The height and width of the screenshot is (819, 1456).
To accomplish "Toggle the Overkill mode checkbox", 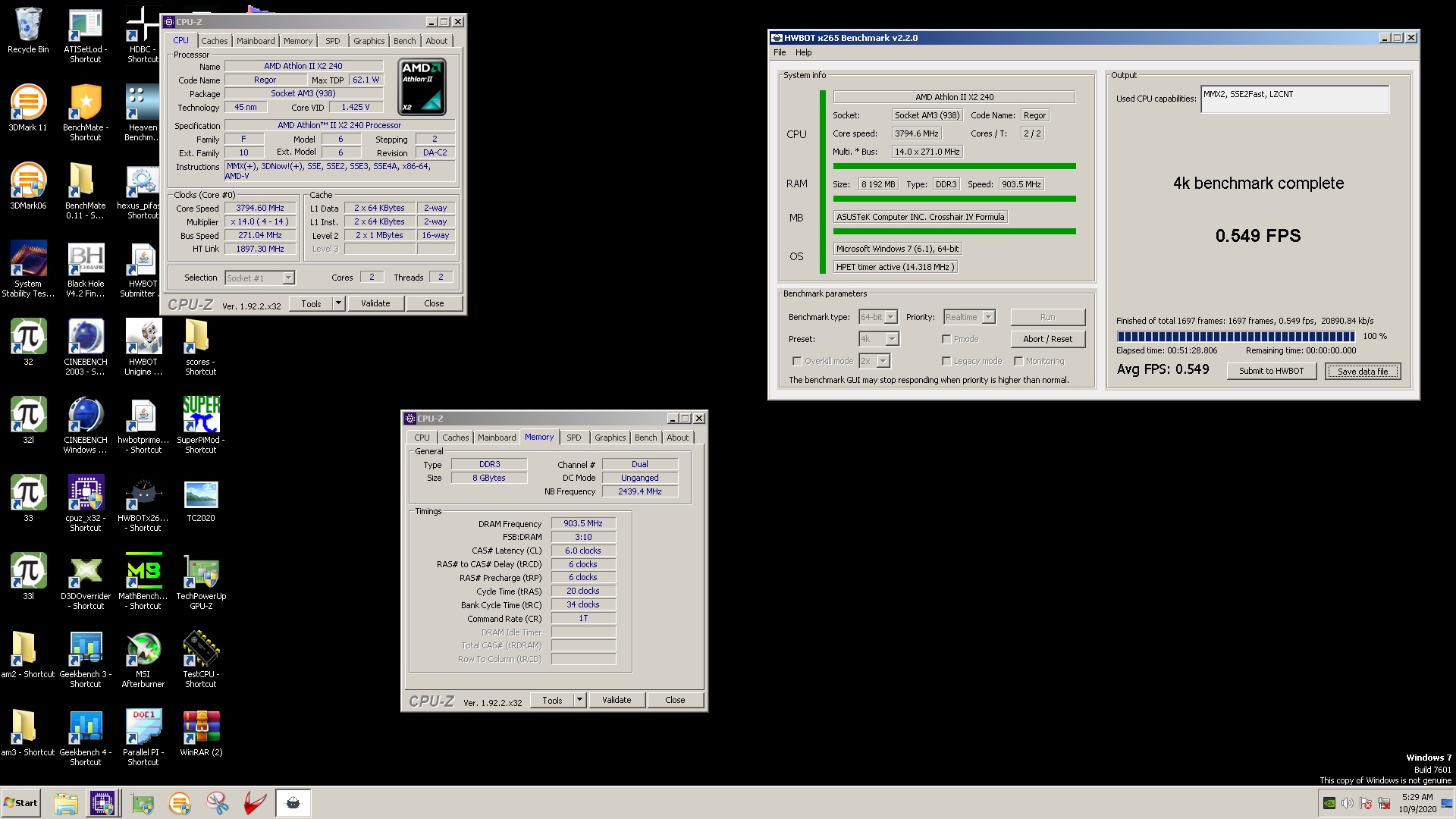I will tap(797, 361).
